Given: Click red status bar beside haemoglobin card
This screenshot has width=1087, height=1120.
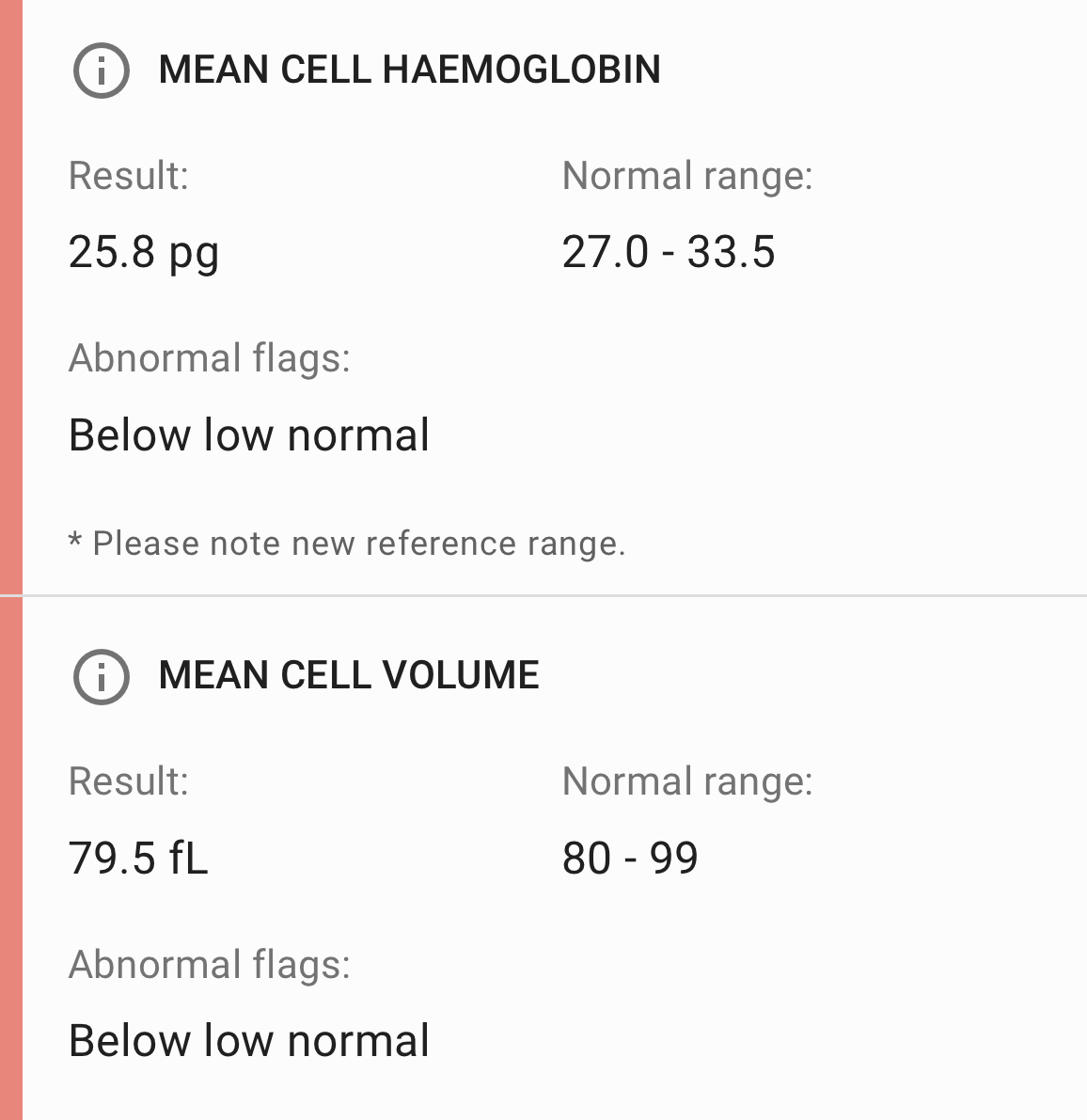Looking at the screenshot, I should coord(11,296).
